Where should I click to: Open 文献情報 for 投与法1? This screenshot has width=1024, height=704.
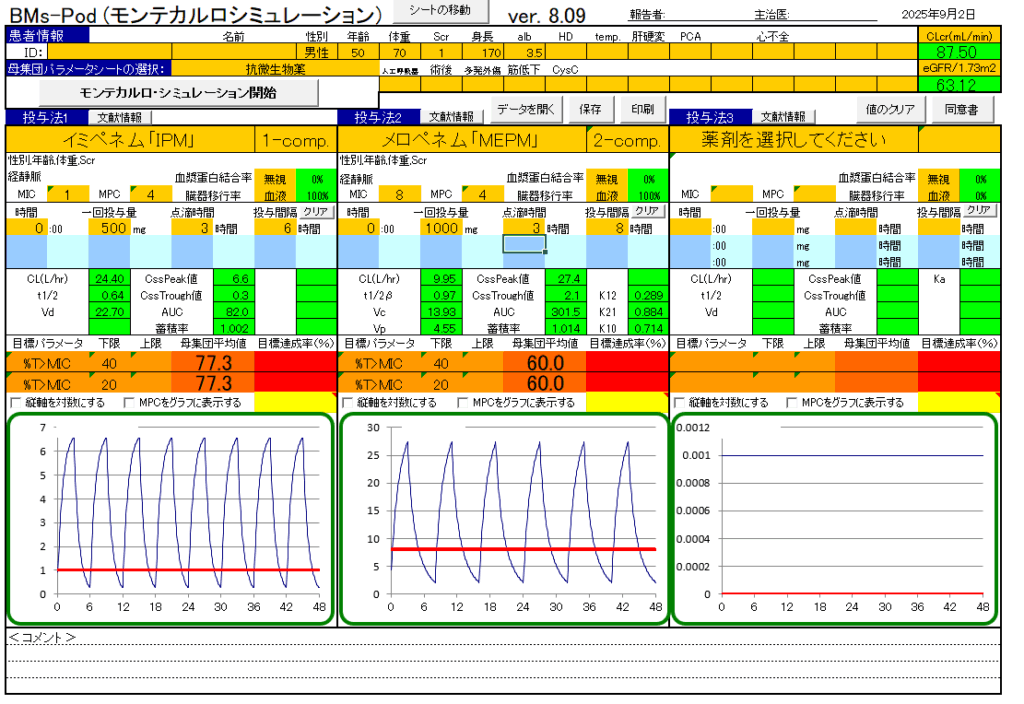point(119,117)
